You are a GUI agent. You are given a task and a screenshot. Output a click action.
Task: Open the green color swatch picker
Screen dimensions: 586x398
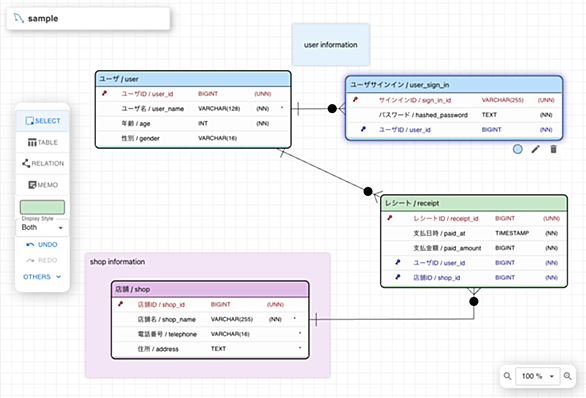[42, 207]
